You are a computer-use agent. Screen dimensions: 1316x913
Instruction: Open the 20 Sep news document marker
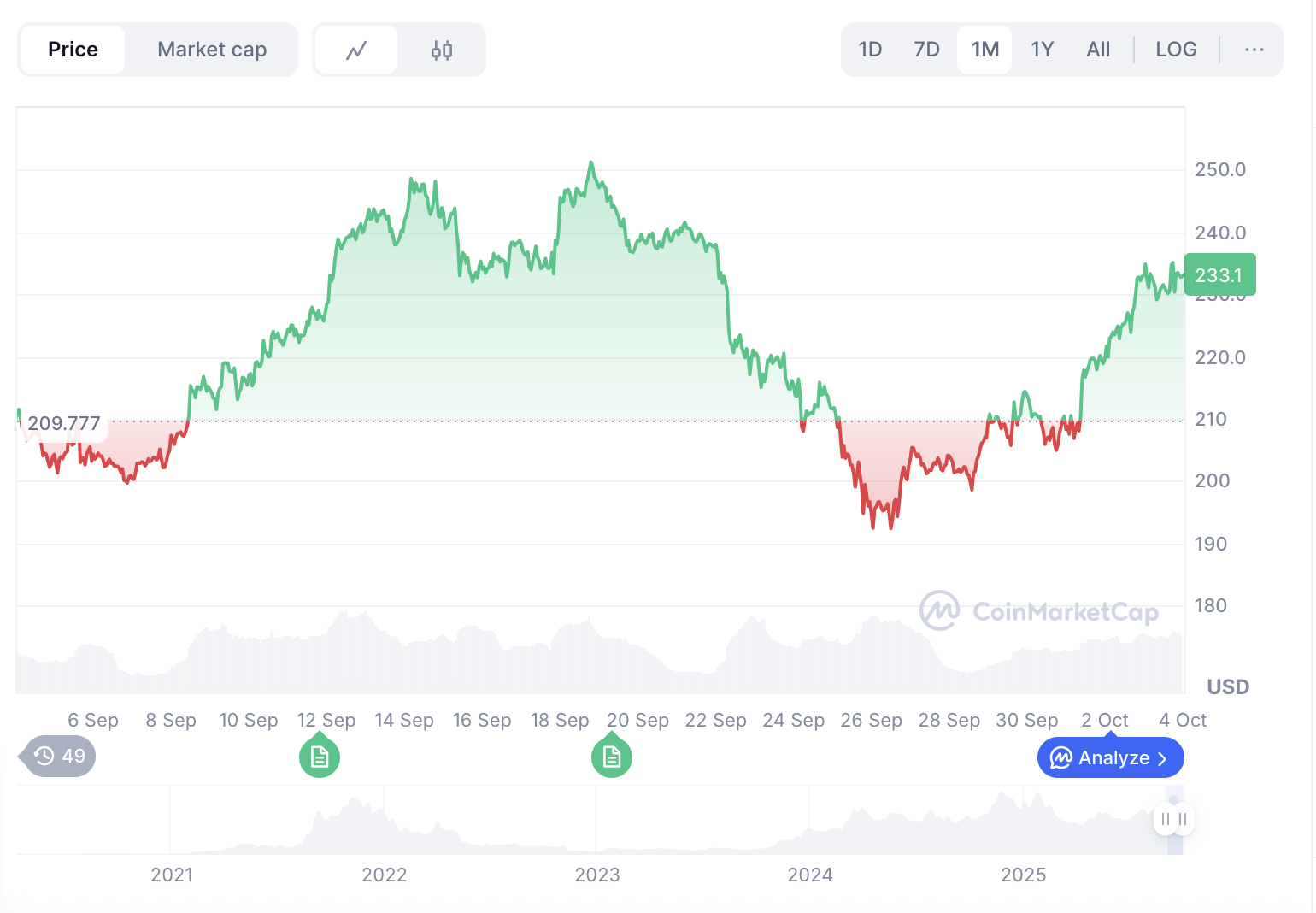[x=612, y=757]
